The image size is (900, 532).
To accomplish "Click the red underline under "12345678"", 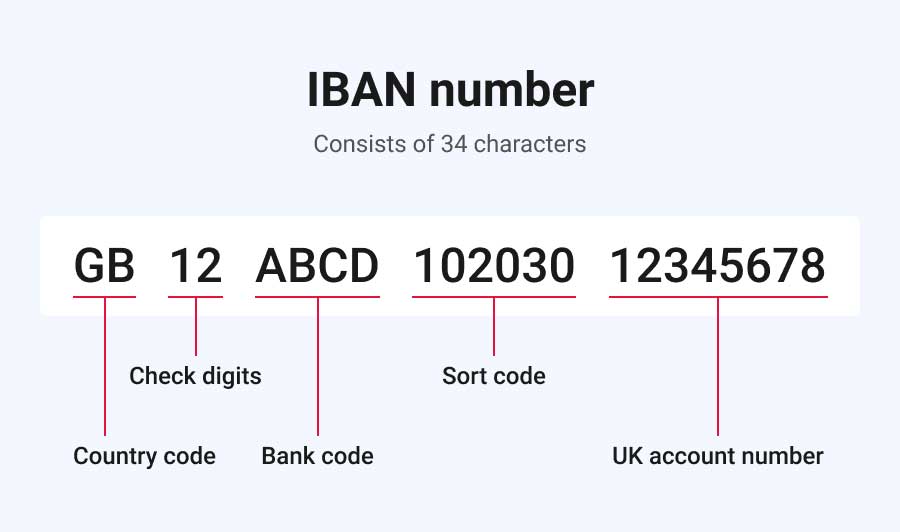I will click(717, 297).
